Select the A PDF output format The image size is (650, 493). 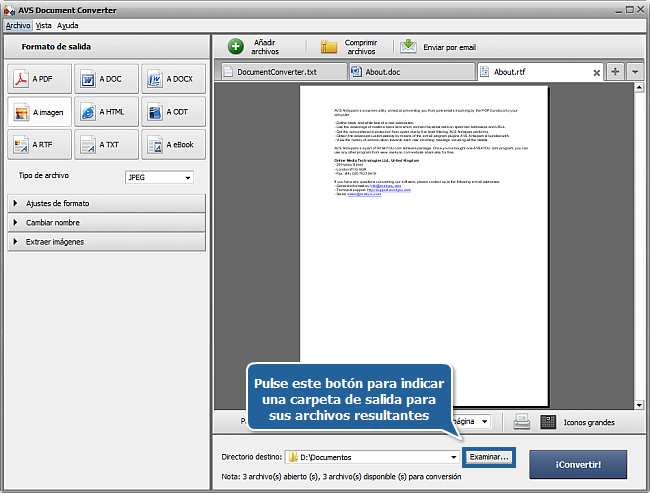(39, 79)
